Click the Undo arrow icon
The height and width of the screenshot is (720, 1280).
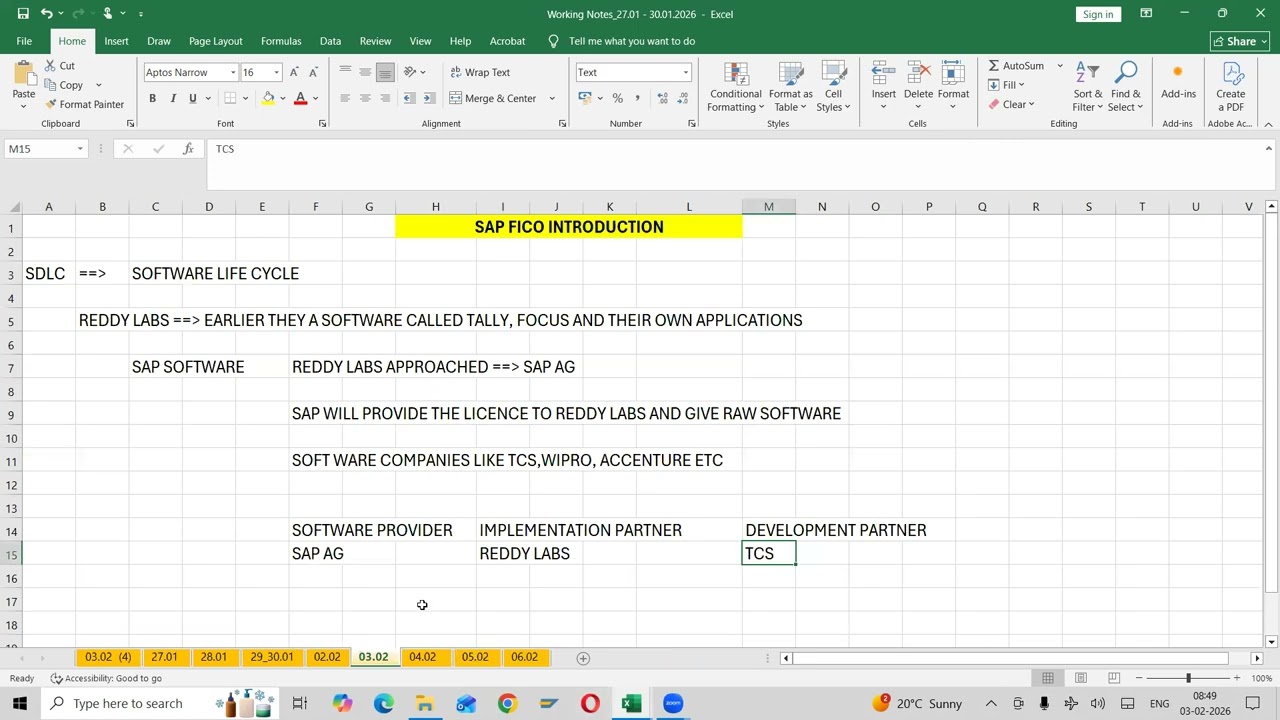coord(46,14)
